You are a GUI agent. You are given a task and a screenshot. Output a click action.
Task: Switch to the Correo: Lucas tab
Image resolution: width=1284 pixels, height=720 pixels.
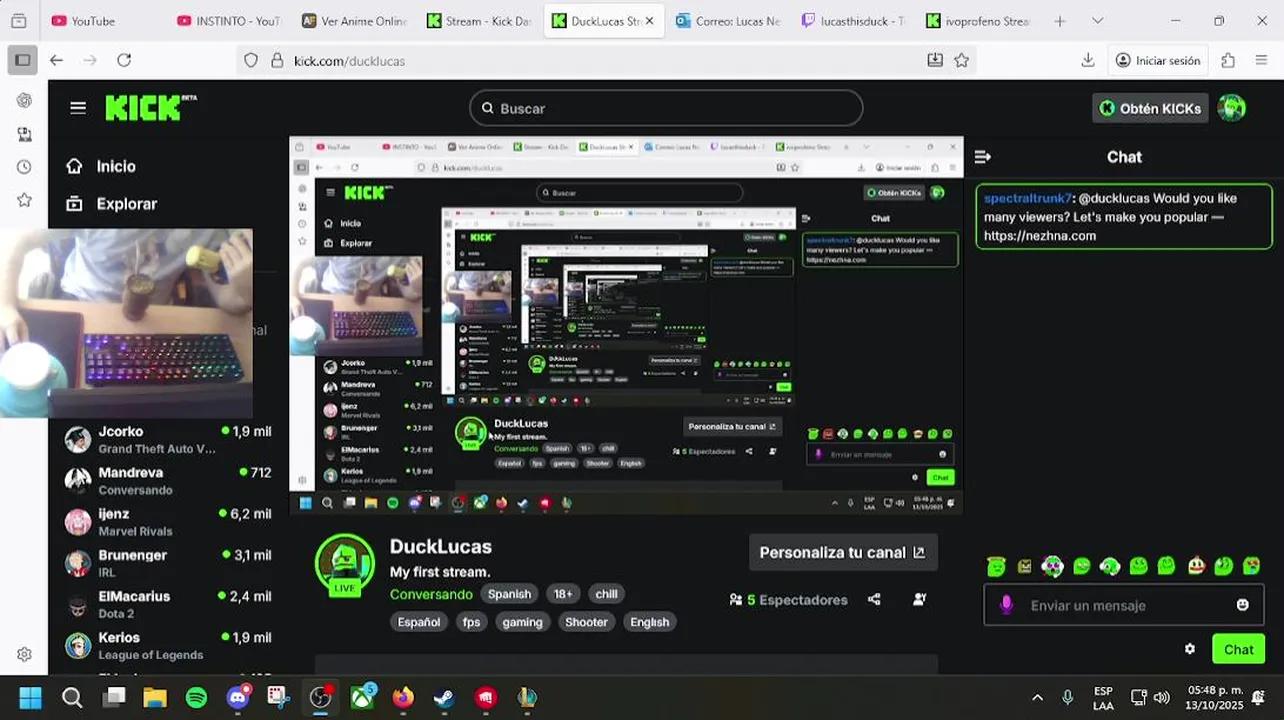tap(727, 21)
